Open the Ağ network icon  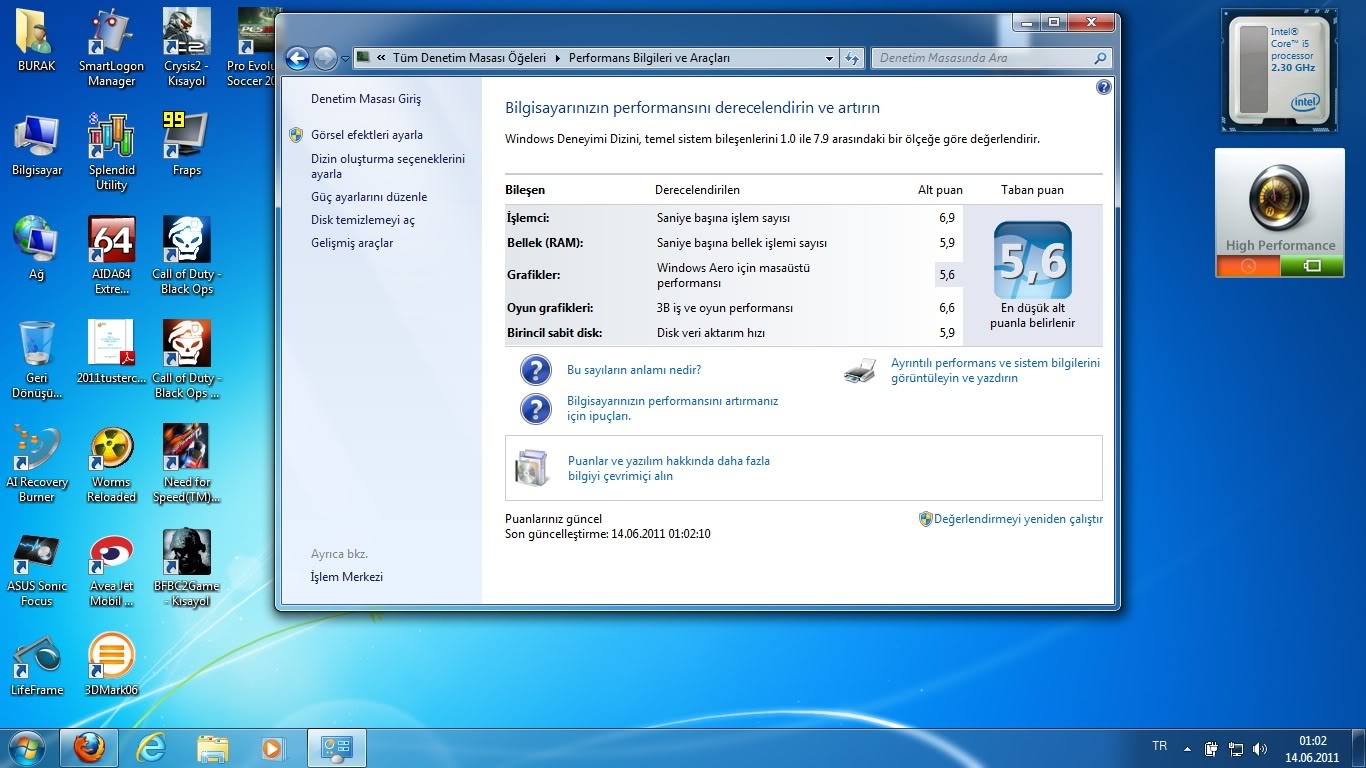click(37, 249)
